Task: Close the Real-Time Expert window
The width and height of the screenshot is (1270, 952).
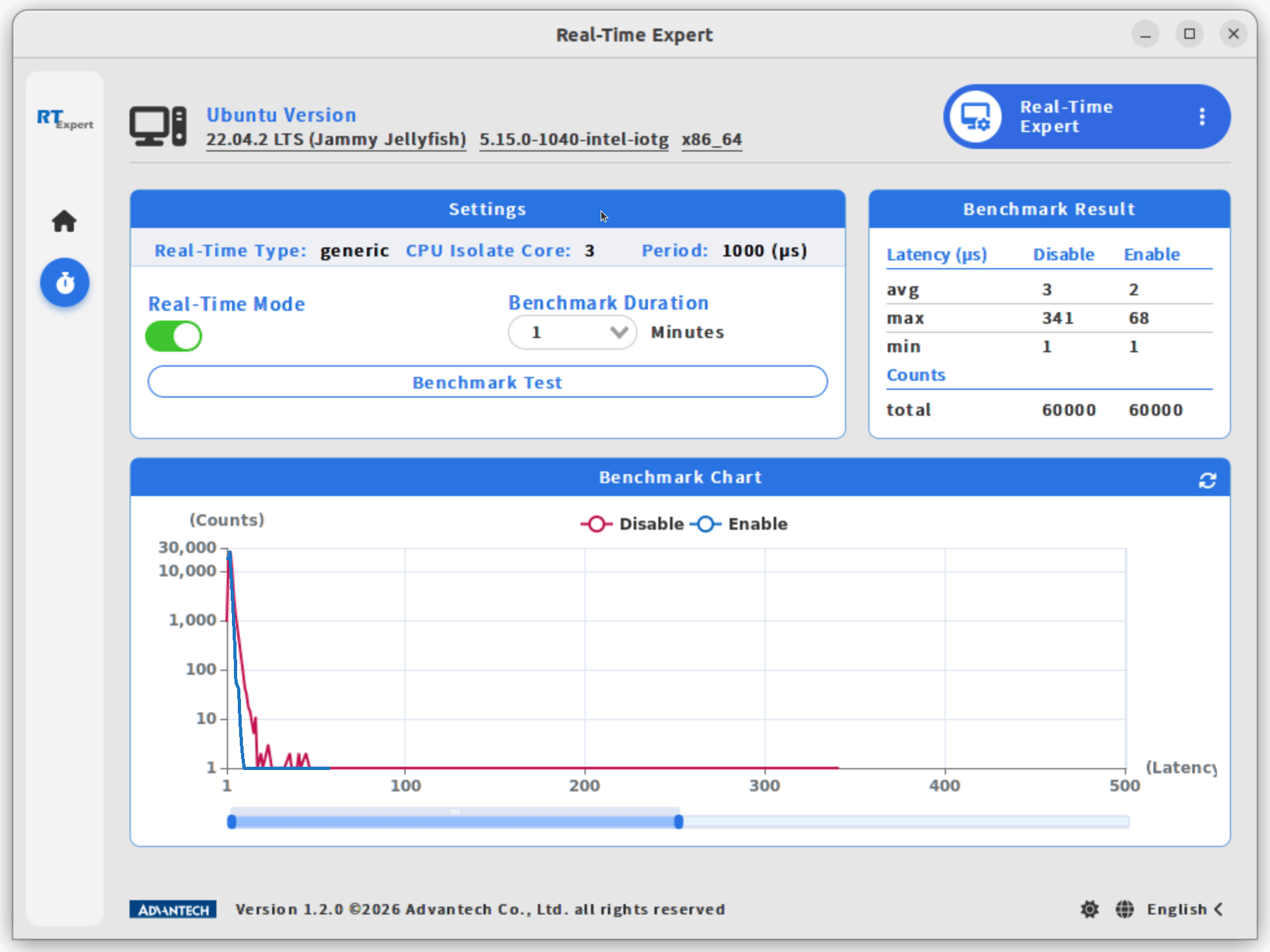Action: coord(1234,34)
